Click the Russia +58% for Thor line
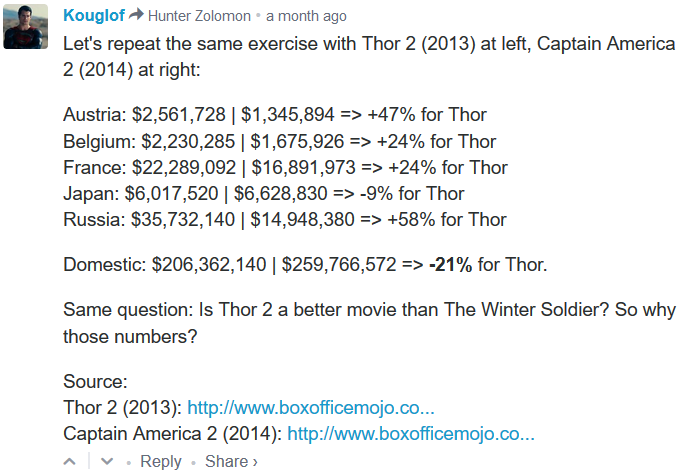Image resolution: width=685 pixels, height=475 pixels. click(x=285, y=219)
